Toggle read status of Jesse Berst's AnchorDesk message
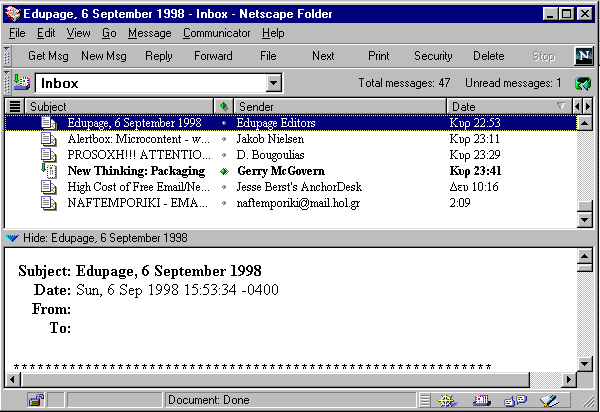Image resolution: width=600 pixels, height=412 pixels. tap(224, 187)
